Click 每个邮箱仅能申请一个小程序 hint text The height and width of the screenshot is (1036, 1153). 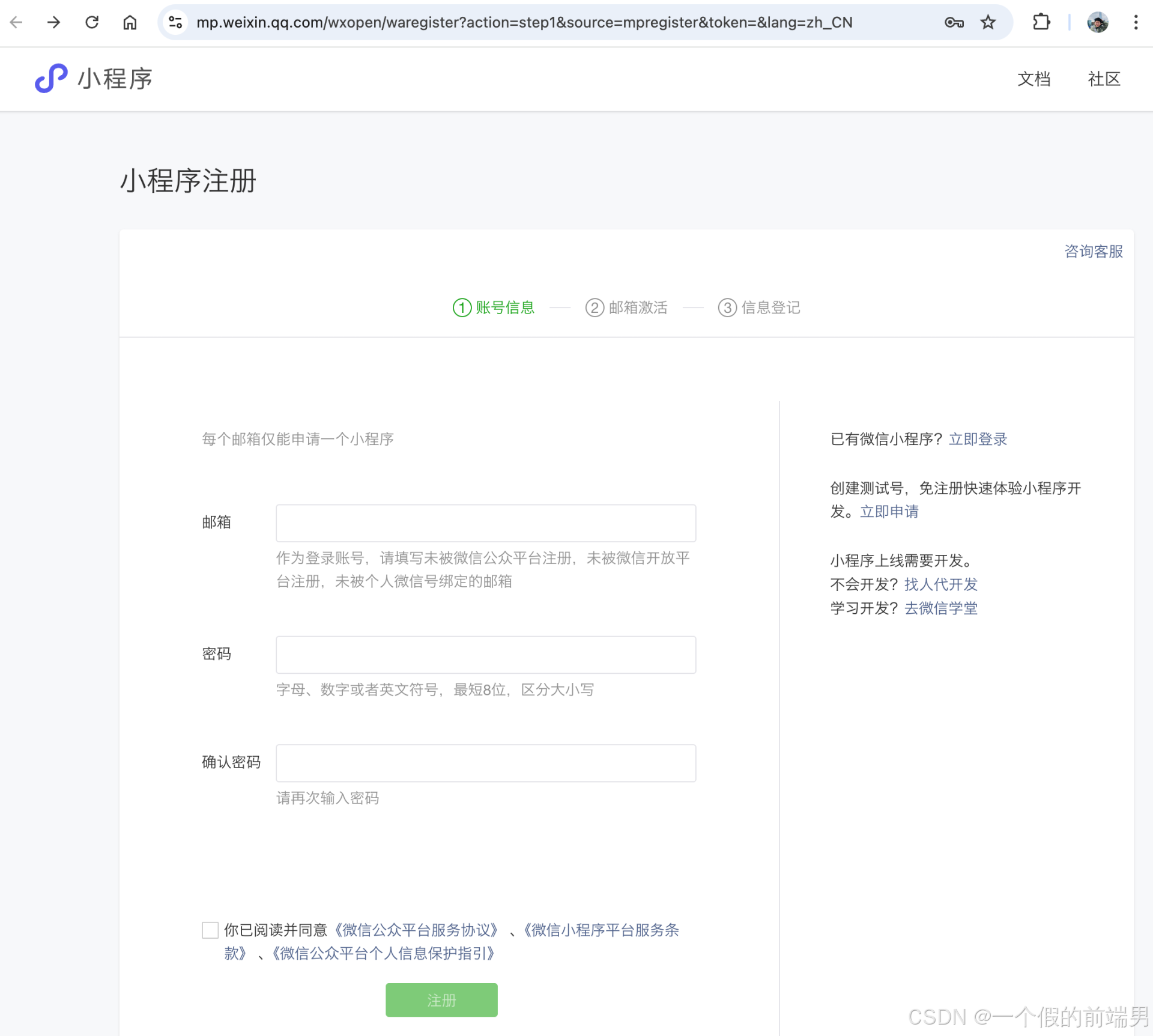tap(298, 439)
